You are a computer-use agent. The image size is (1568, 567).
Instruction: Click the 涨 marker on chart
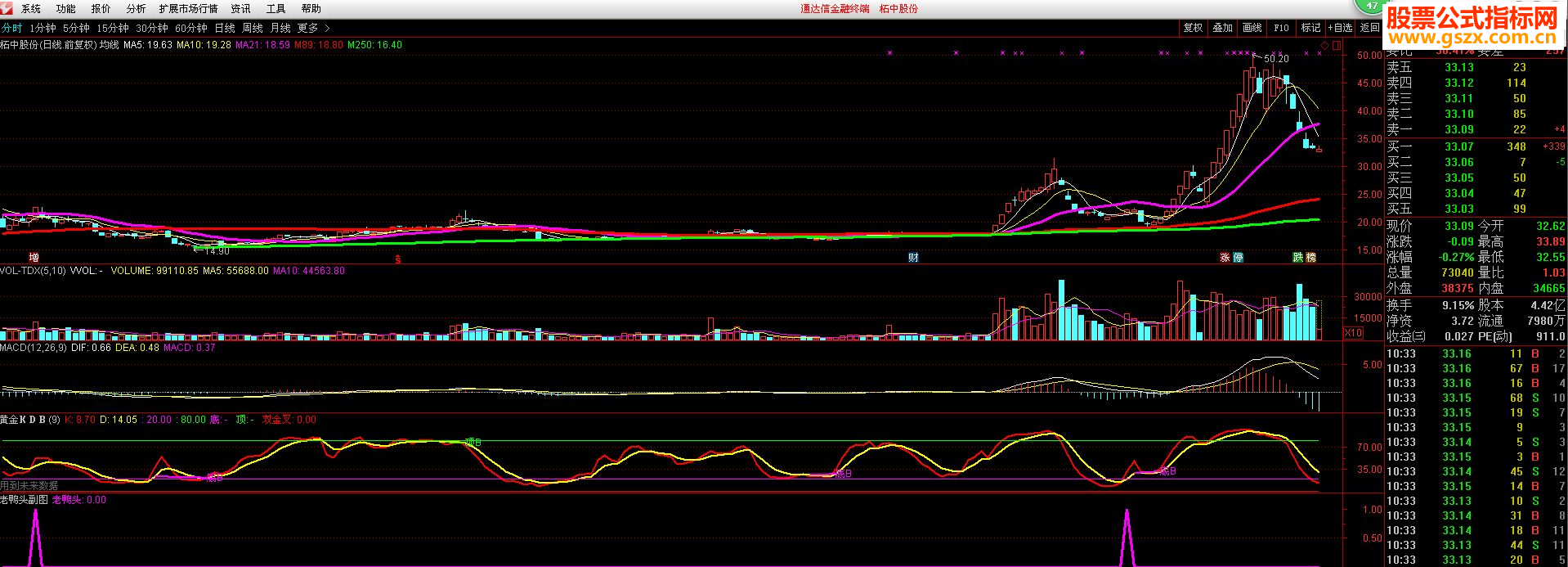(x=1225, y=258)
